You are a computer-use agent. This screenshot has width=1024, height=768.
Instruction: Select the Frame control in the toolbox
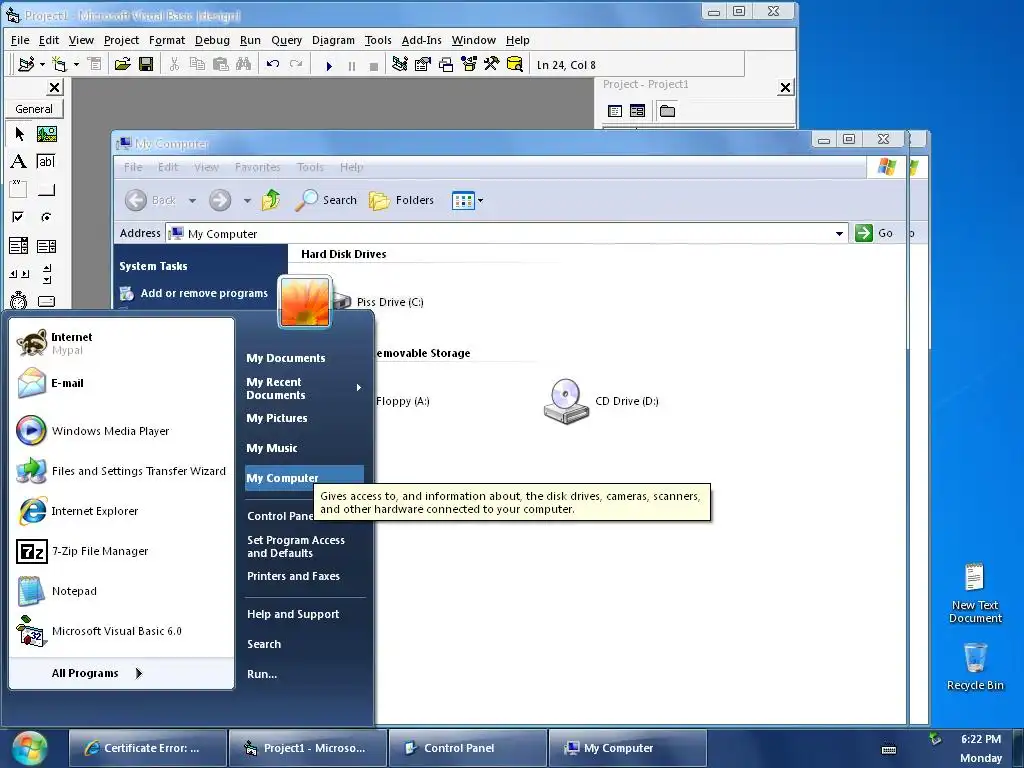pos(19,189)
